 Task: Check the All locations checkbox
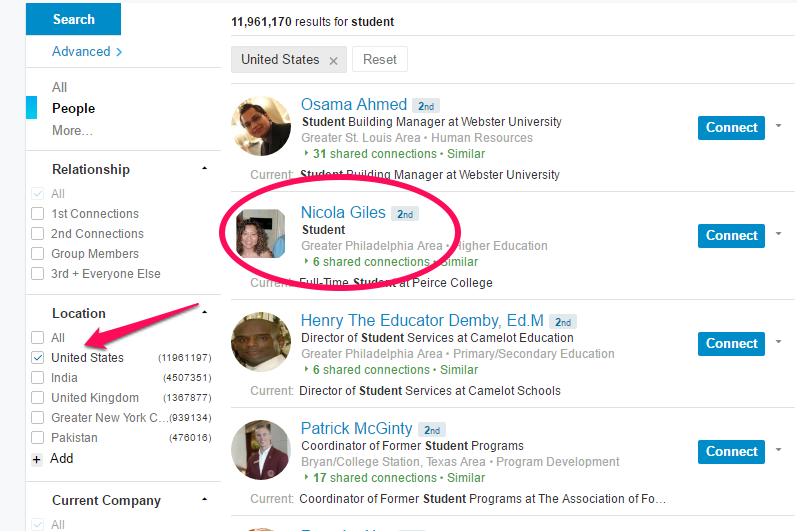coord(38,337)
